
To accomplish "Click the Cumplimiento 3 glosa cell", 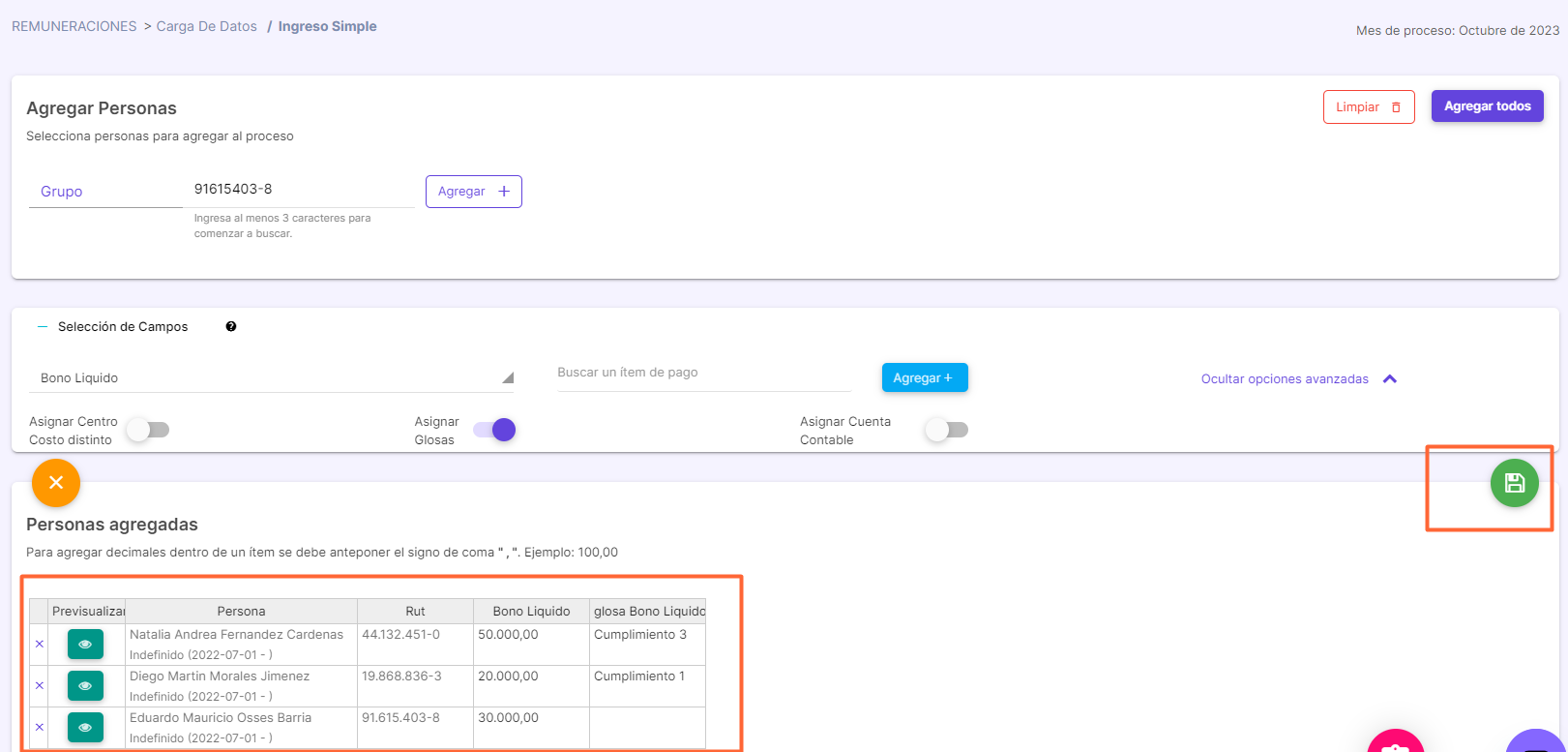I will (x=648, y=644).
